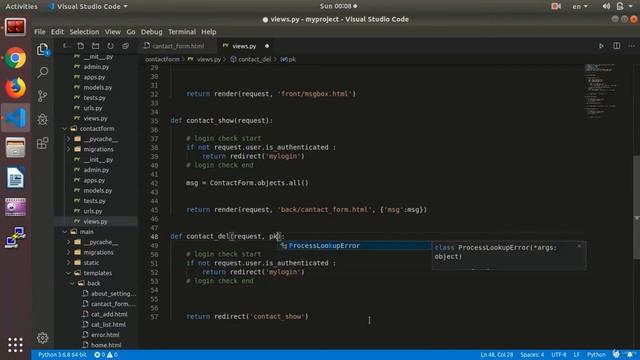
Task: Click contactform in the breadcrumb
Action: point(162,60)
